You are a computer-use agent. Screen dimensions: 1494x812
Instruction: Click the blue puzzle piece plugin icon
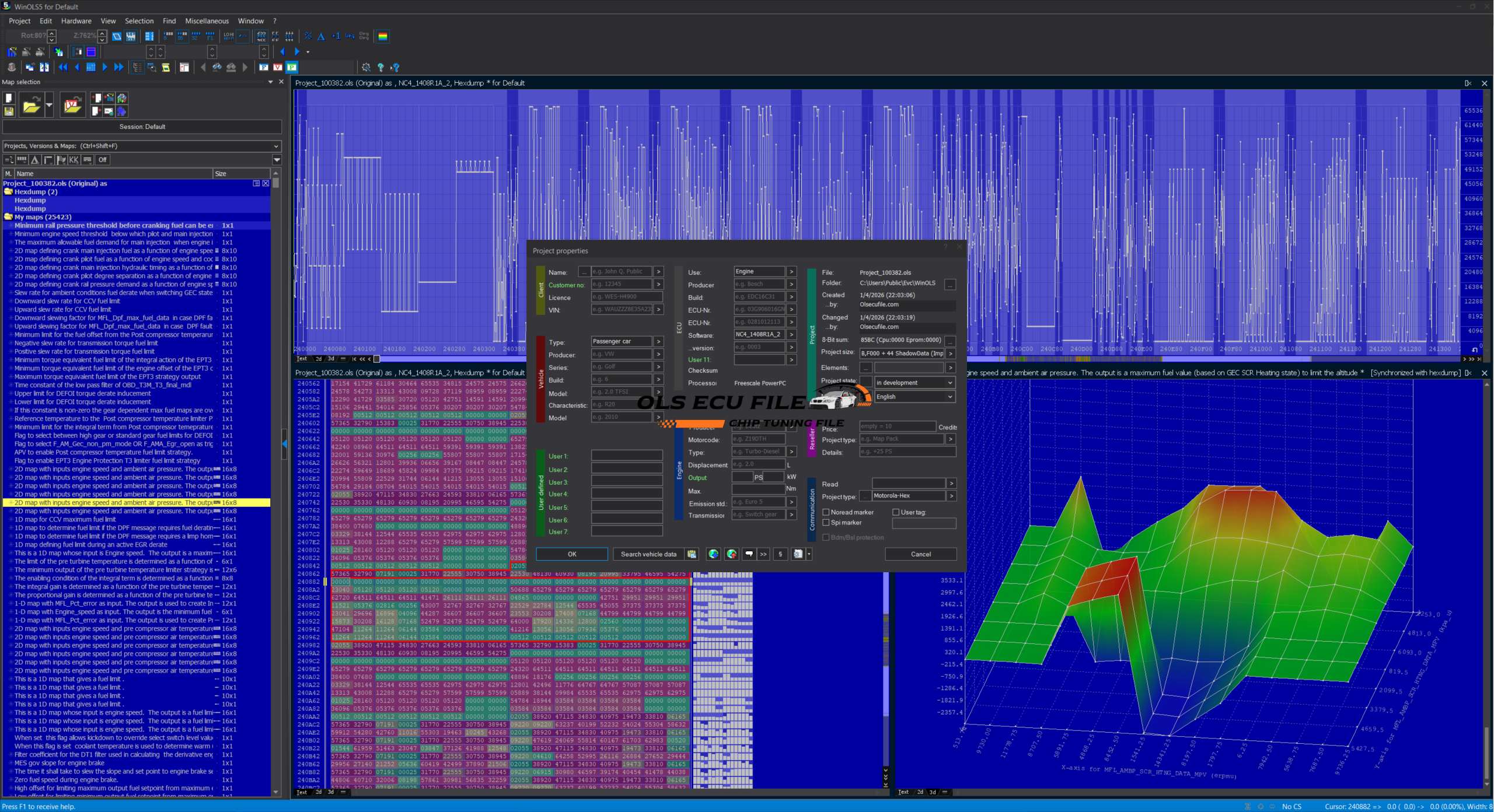pos(121,111)
